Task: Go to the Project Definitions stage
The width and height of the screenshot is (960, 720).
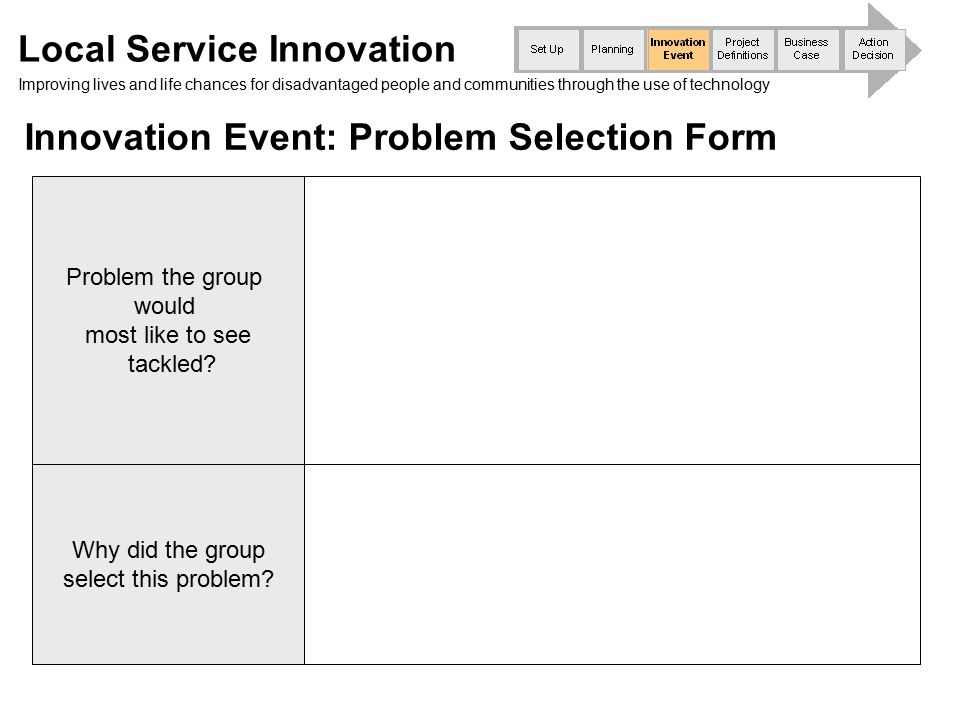Action: click(x=743, y=50)
